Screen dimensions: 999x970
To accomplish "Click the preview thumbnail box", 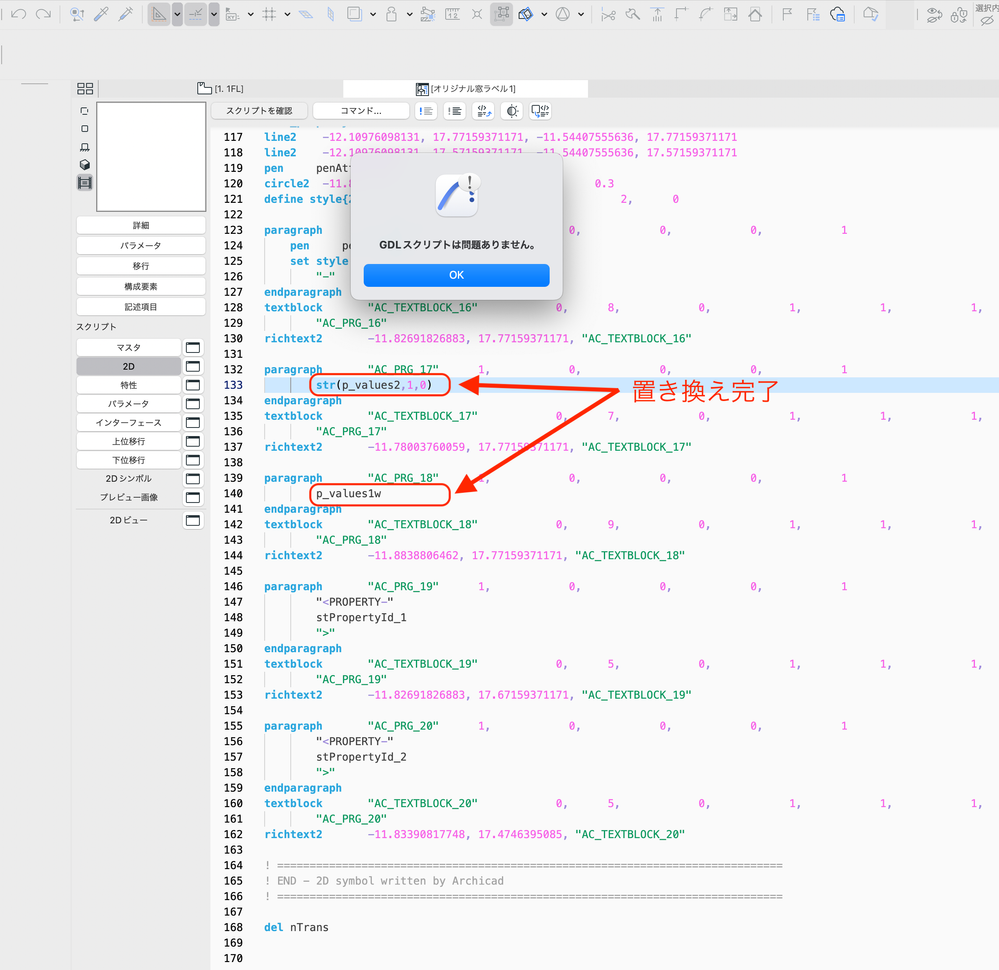I will [151, 157].
